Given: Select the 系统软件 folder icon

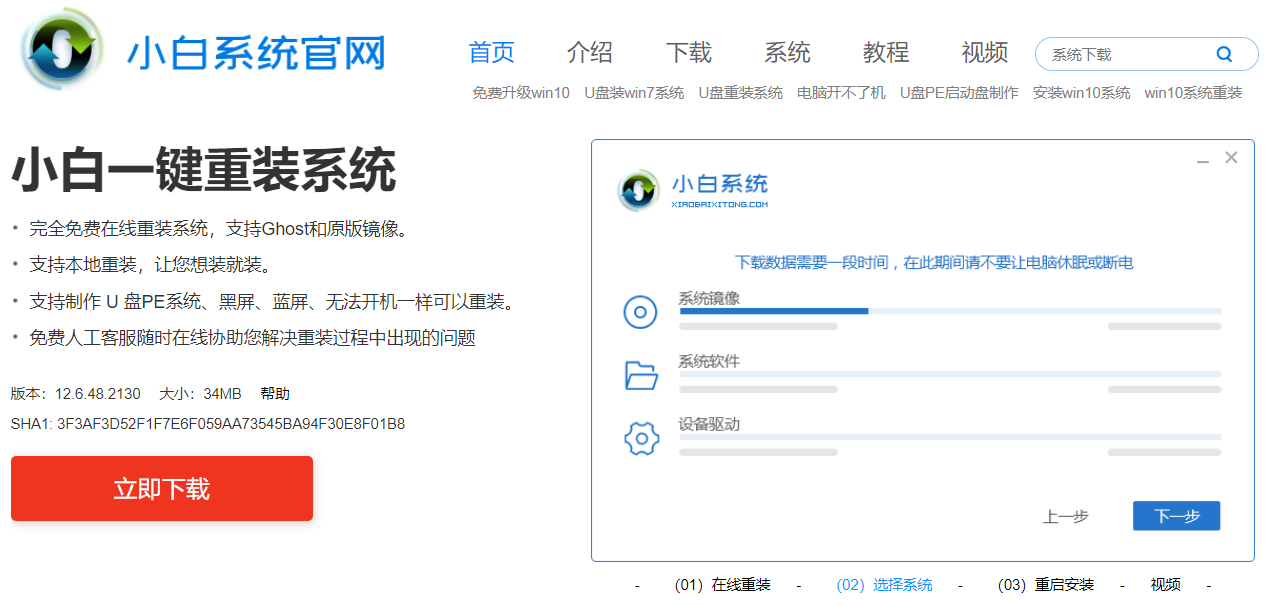Looking at the screenshot, I should coord(640,375).
